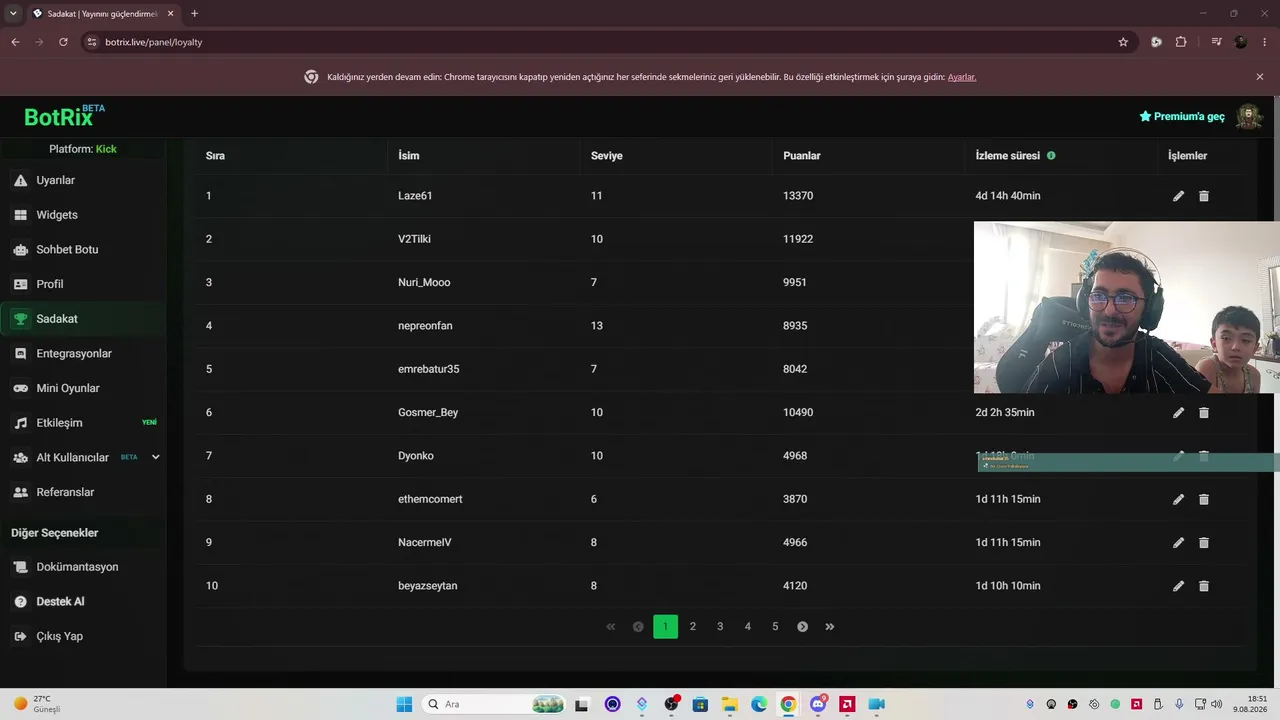Open Chrome tab search dropdown

pyautogui.click(x=13, y=13)
